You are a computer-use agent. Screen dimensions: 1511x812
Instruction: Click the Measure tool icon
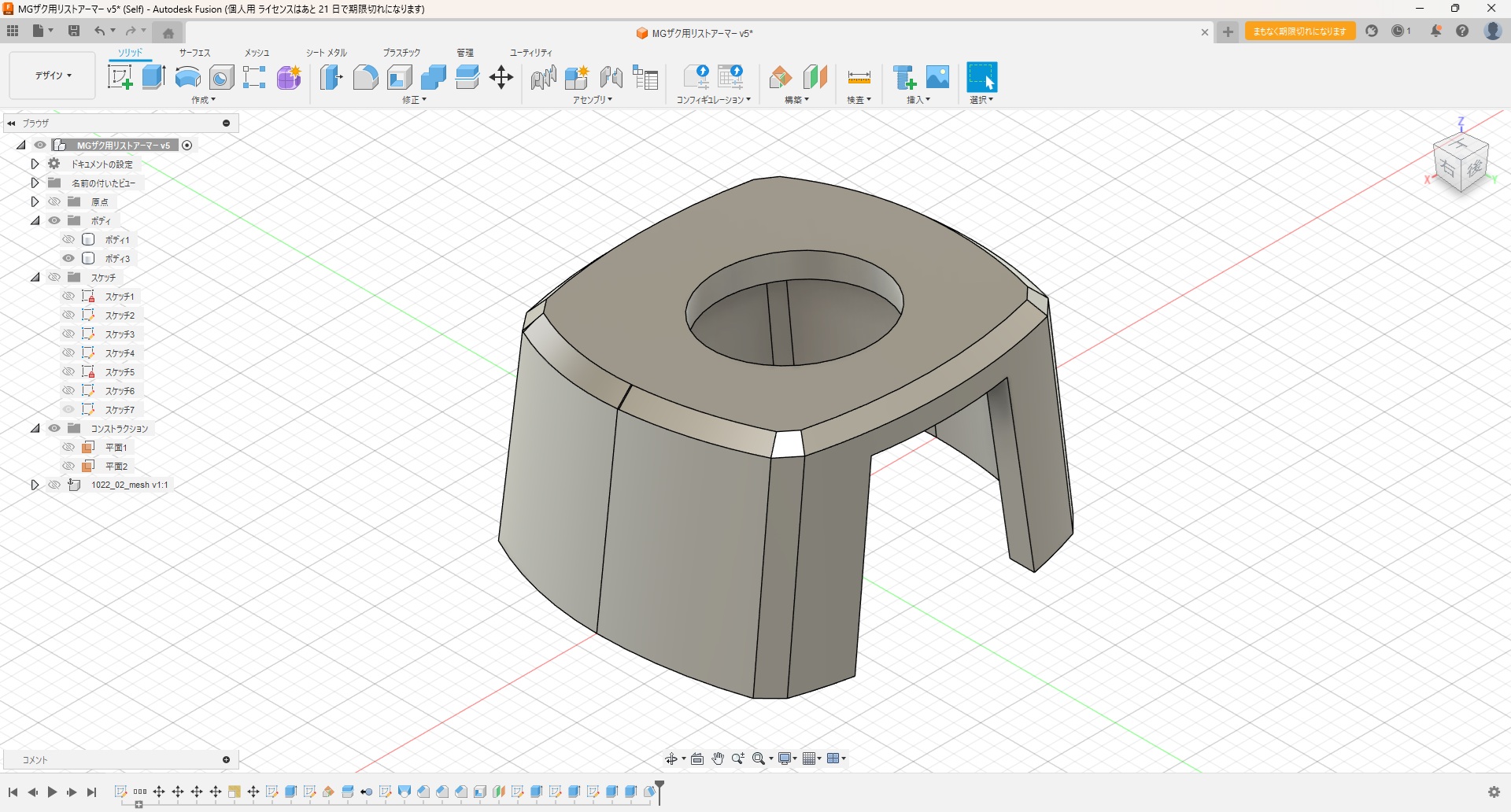tap(859, 77)
